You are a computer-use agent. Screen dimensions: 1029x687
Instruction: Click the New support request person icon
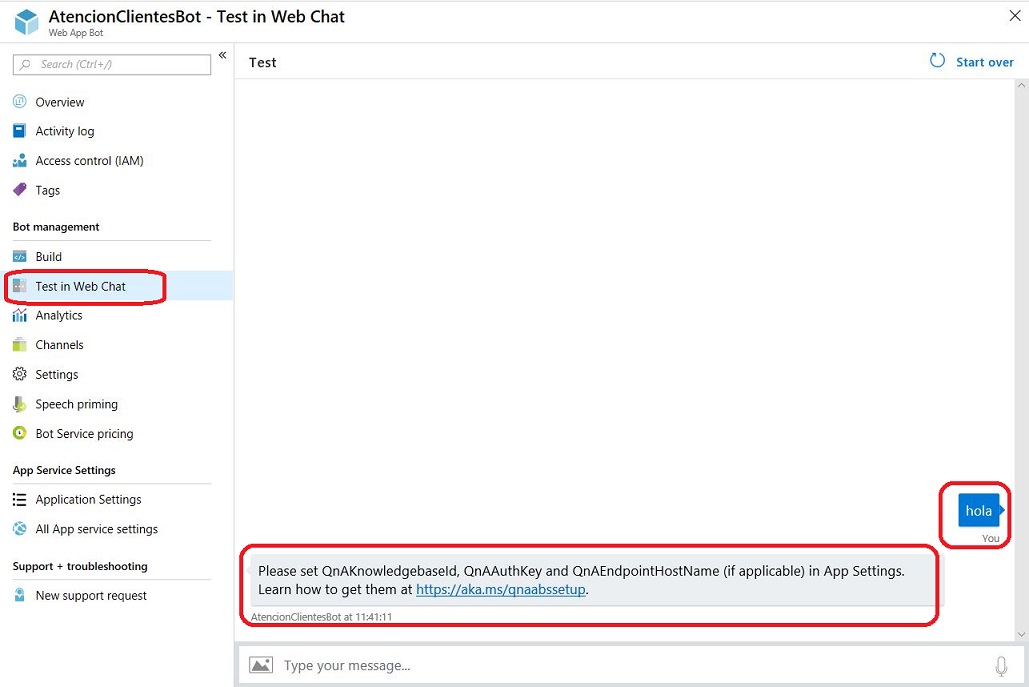[x=20, y=595]
